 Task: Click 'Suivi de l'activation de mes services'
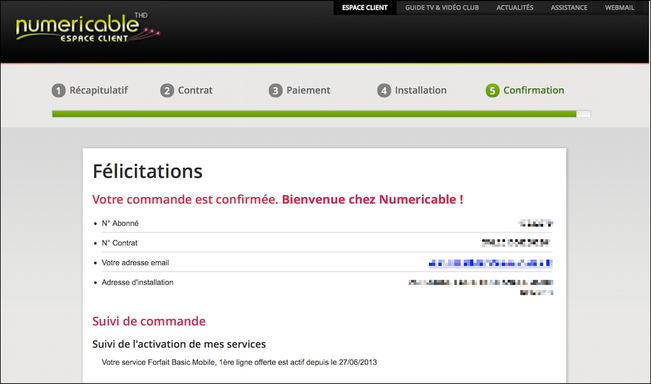179,344
